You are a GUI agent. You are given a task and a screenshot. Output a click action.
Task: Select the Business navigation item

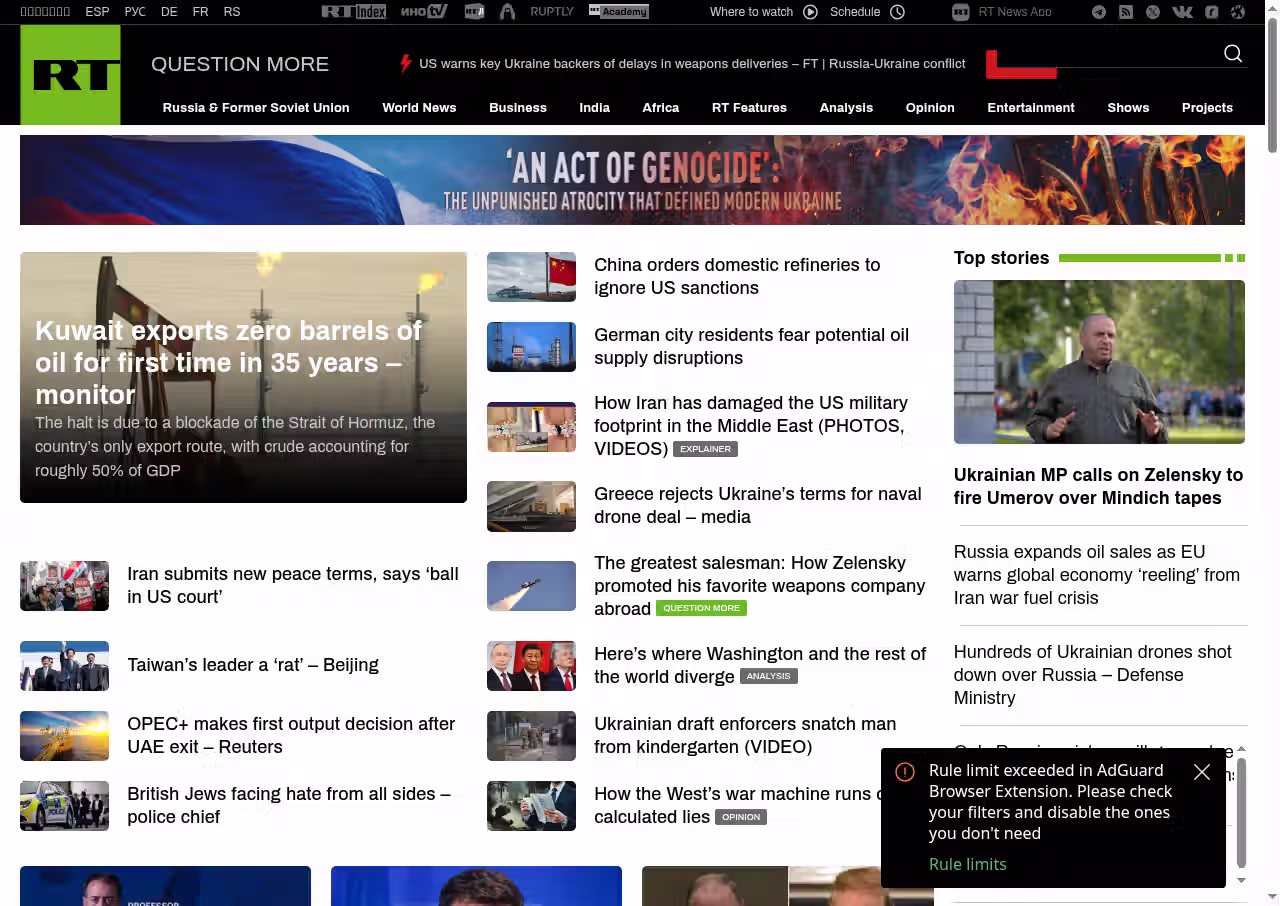coord(518,108)
